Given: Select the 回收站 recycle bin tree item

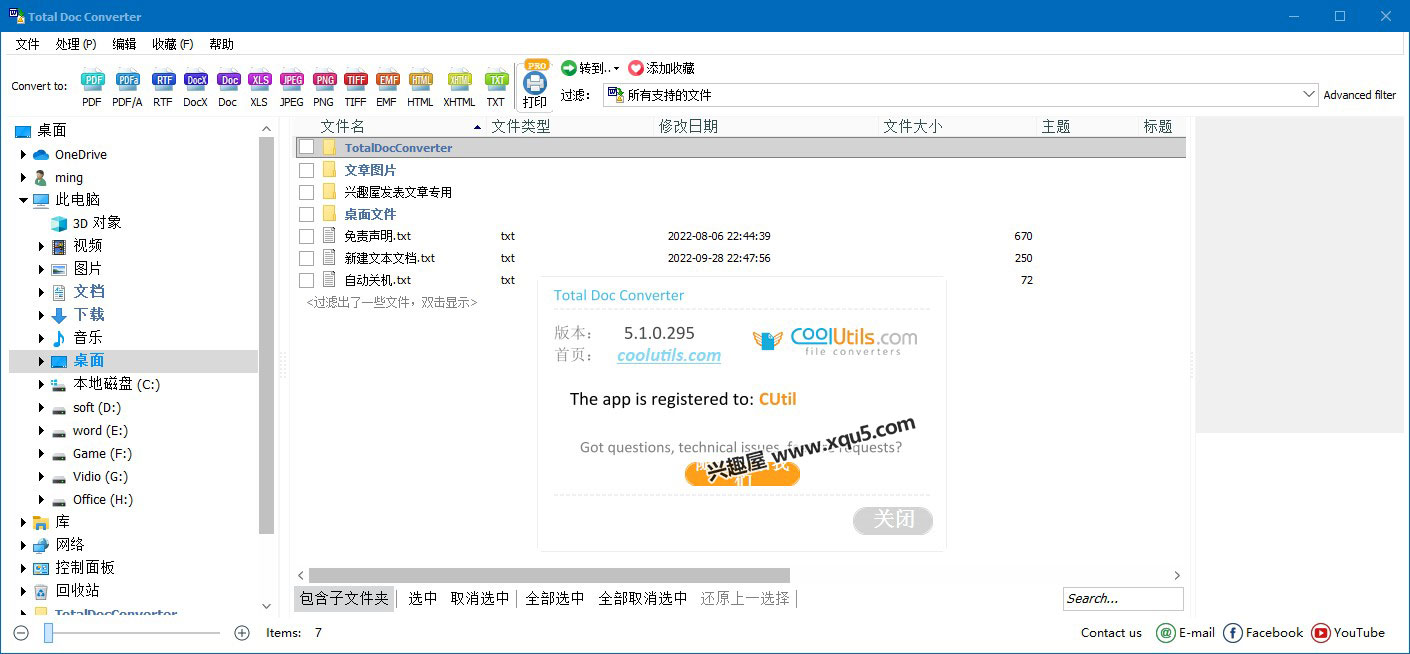Looking at the screenshot, I should 77,590.
